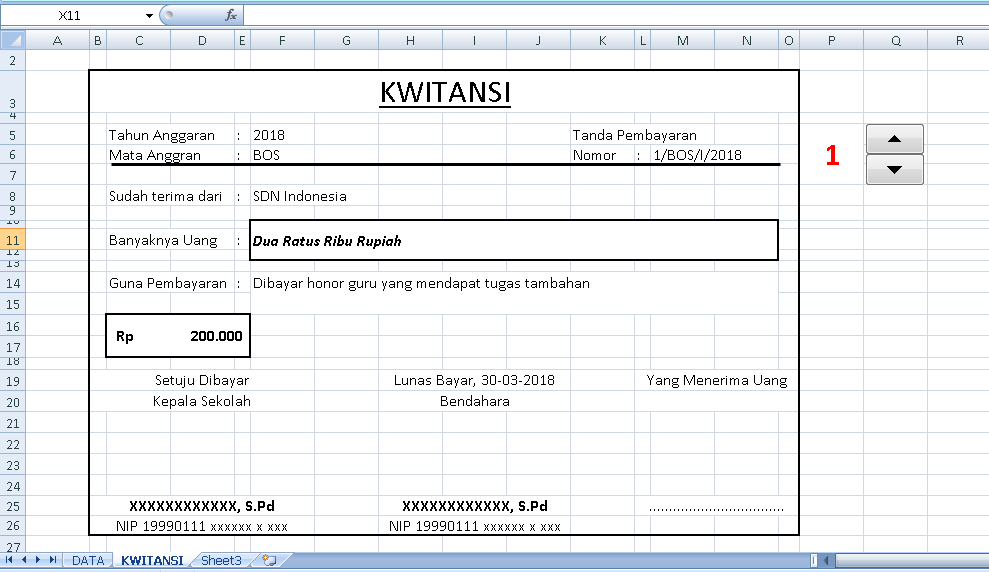Click the spin button up arrow
This screenshot has width=989, height=572.
894,139
